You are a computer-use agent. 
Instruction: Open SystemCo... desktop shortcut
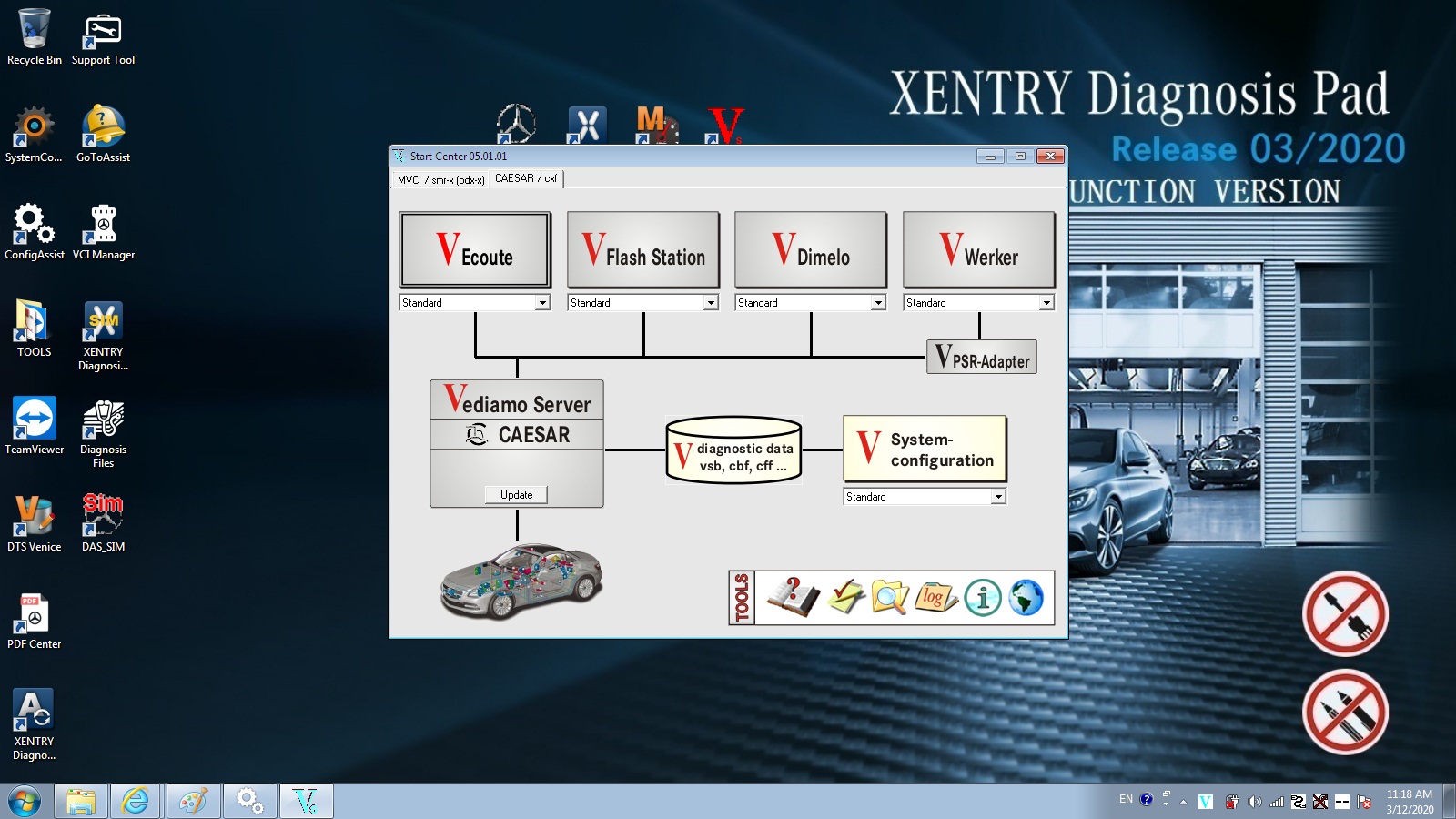[x=34, y=135]
